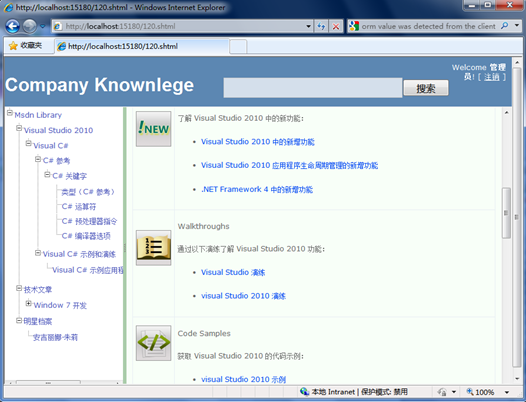Click the Refresh page icon
Image resolution: width=526 pixels, height=402 pixels.
coord(321,26)
